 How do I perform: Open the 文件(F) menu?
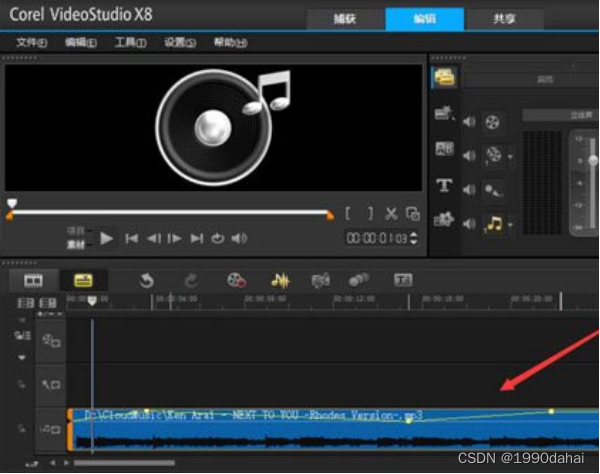tap(31, 42)
